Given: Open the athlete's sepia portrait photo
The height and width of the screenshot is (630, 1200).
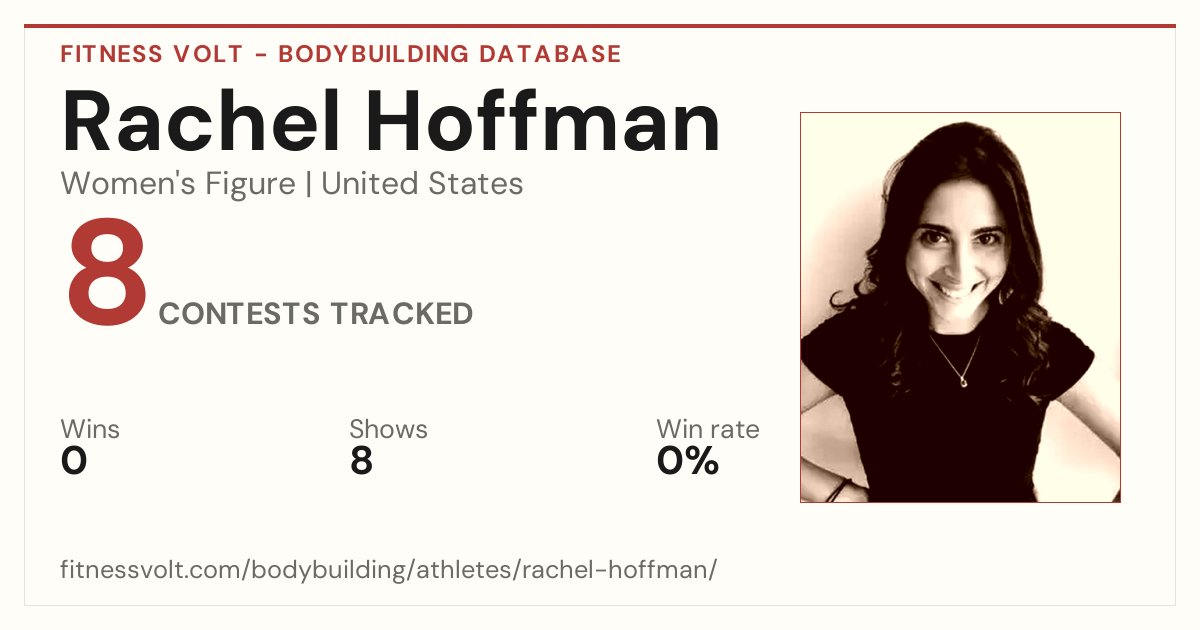Looking at the screenshot, I should click(x=960, y=307).
